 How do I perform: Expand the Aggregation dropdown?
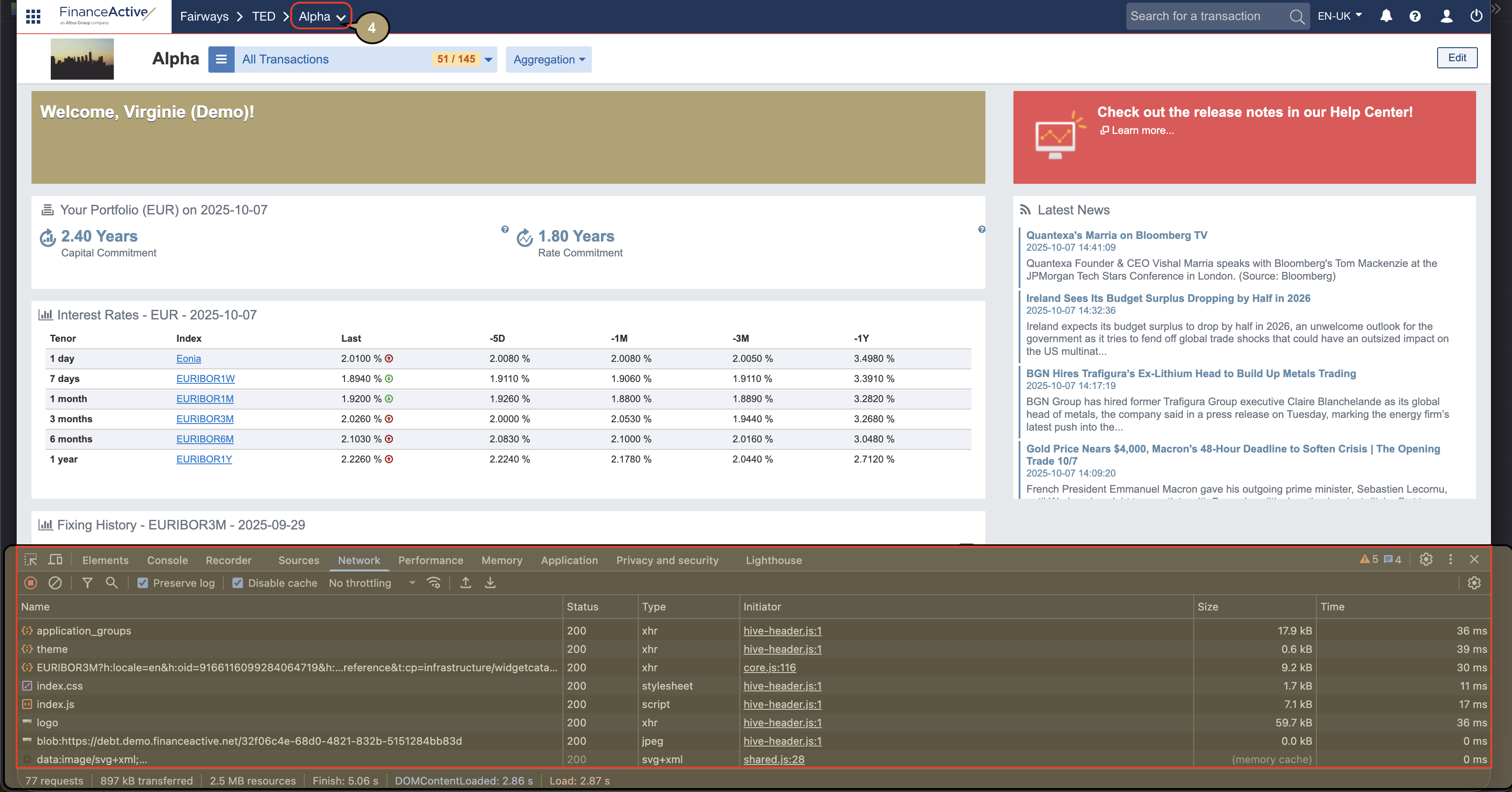point(548,59)
